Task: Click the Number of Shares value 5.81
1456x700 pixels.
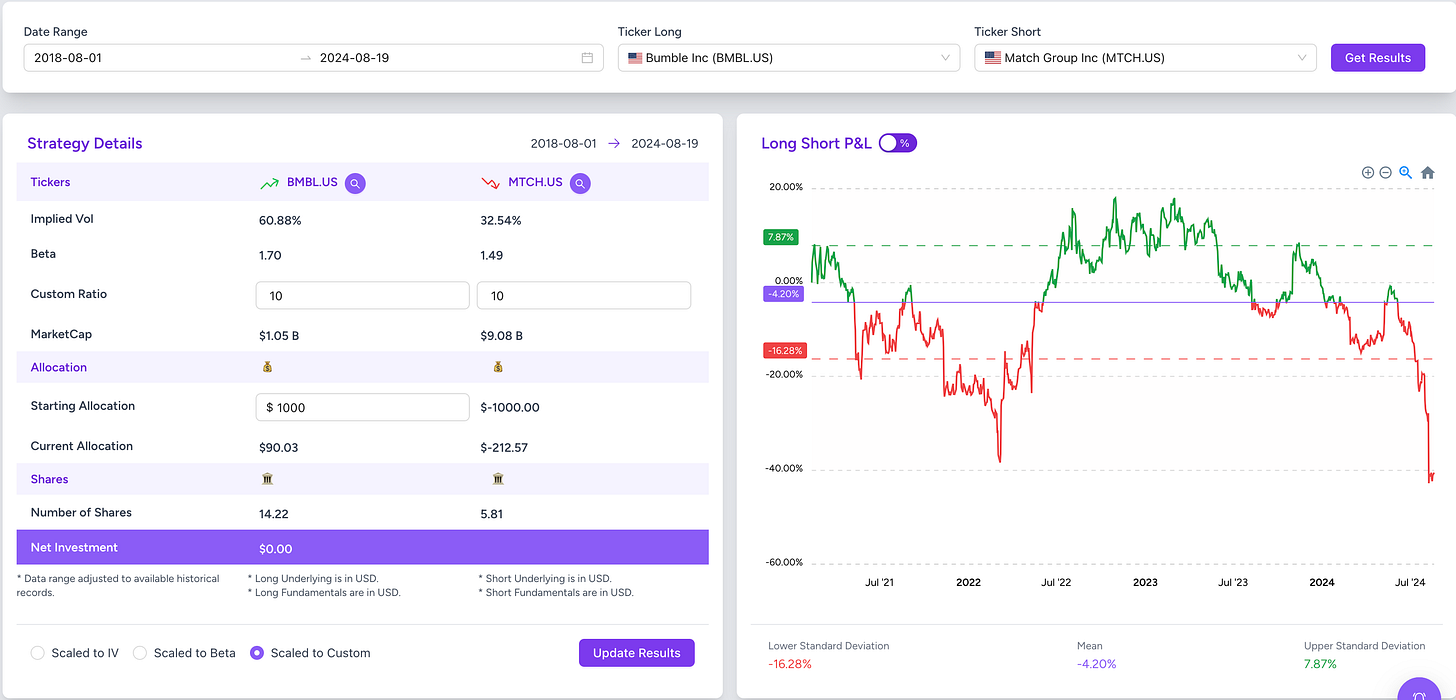Action: pyautogui.click(x=492, y=513)
